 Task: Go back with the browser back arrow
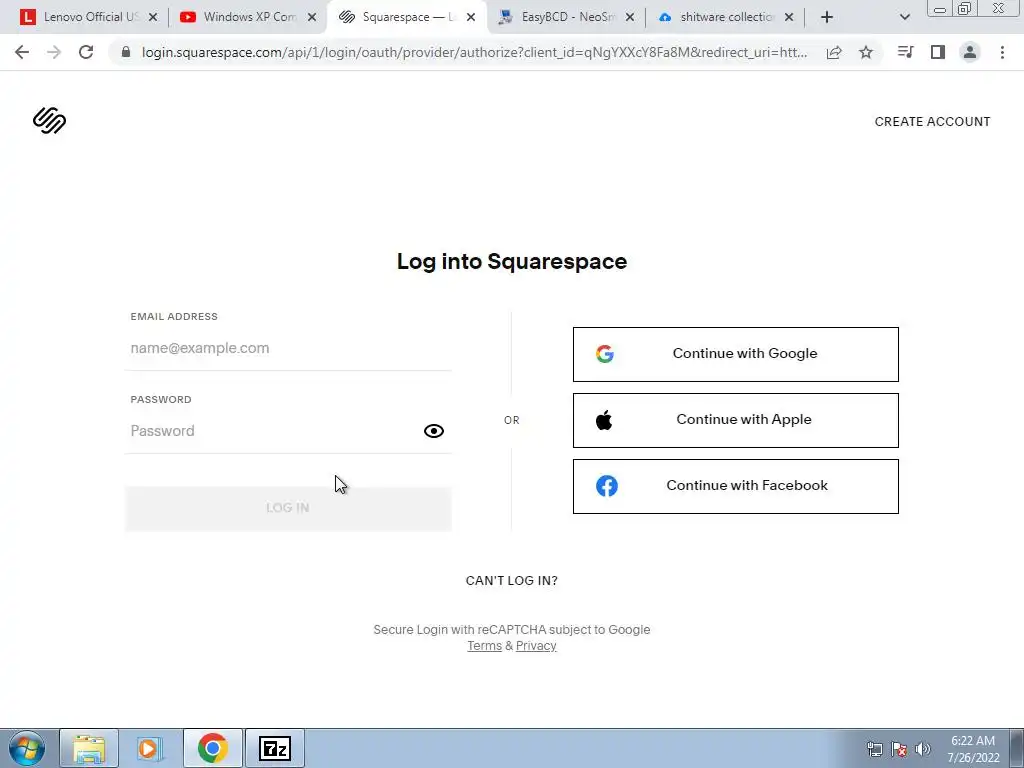pos(22,52)
